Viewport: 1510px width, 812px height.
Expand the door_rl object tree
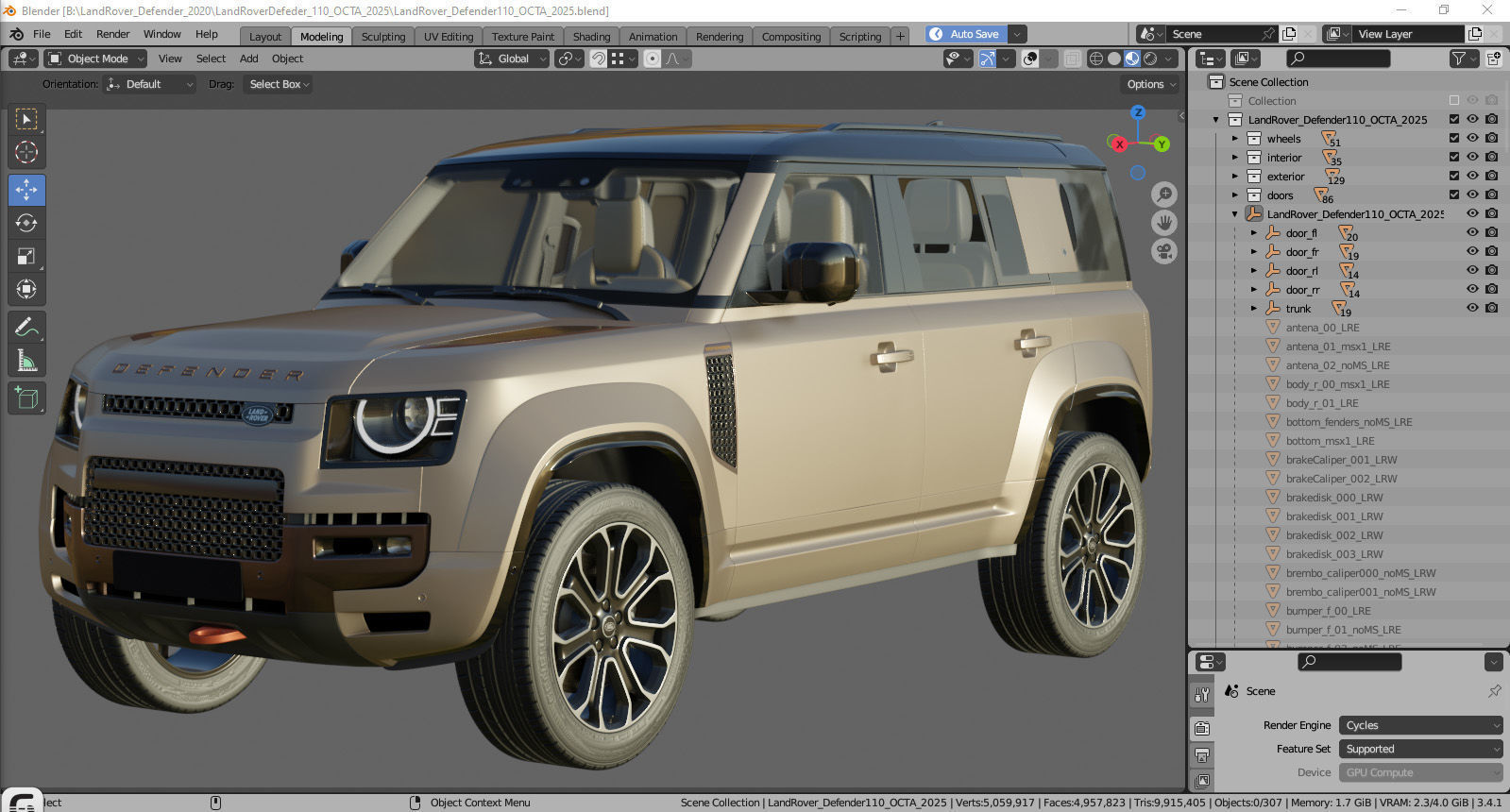coord(1253,271)
